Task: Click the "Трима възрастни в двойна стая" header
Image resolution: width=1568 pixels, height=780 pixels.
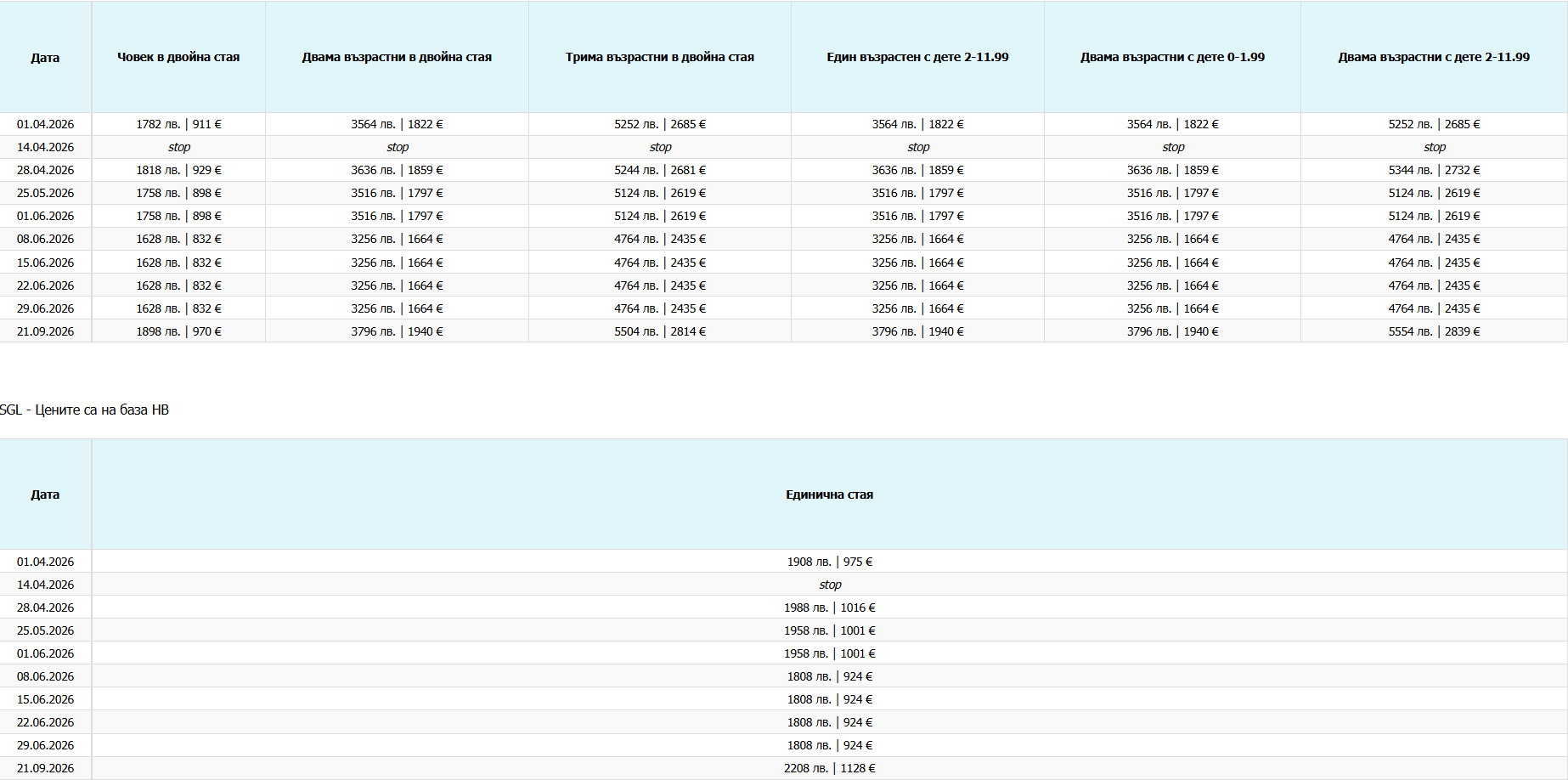Action: 659,57
